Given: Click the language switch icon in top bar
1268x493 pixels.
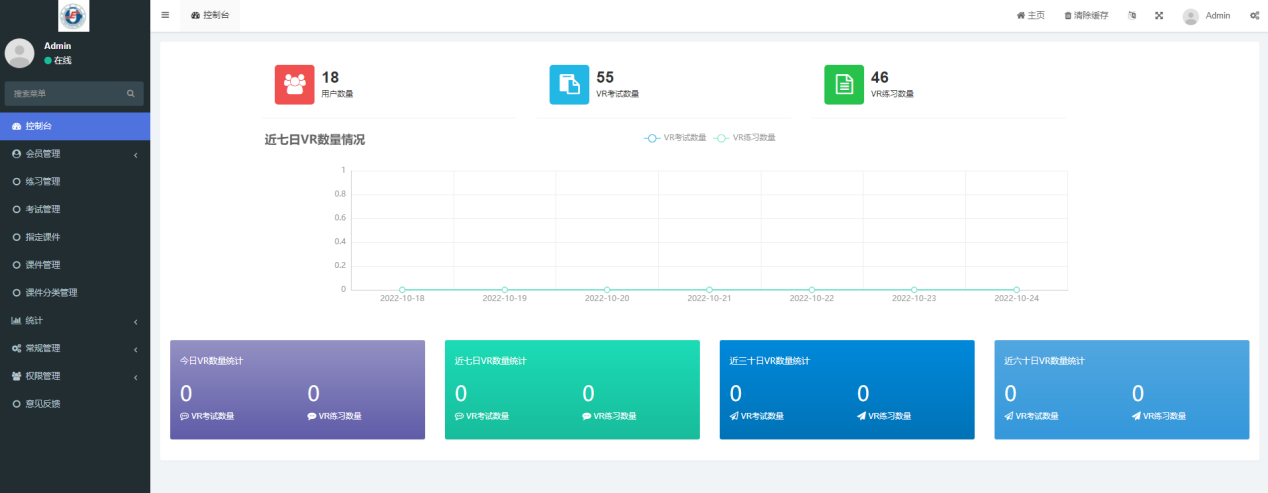Looking at the screenshot, I should coord(1132,16).
